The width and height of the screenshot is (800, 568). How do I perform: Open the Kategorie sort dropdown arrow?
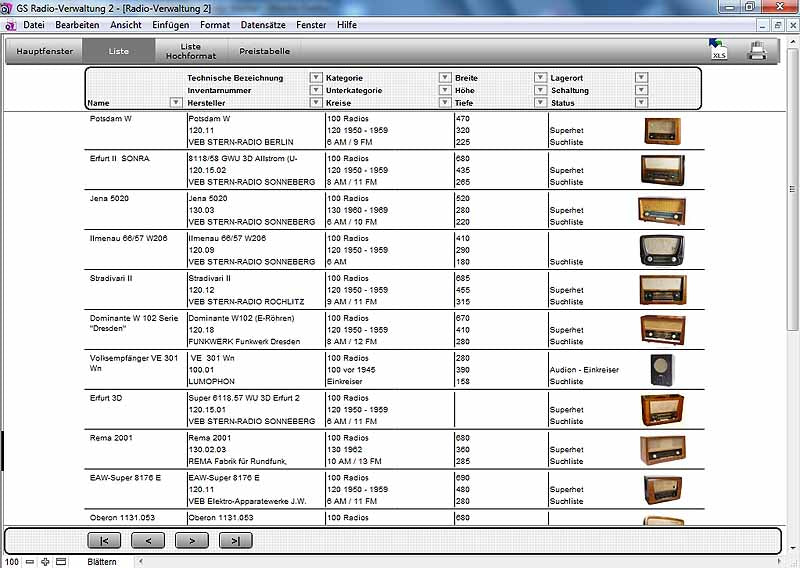445,77
